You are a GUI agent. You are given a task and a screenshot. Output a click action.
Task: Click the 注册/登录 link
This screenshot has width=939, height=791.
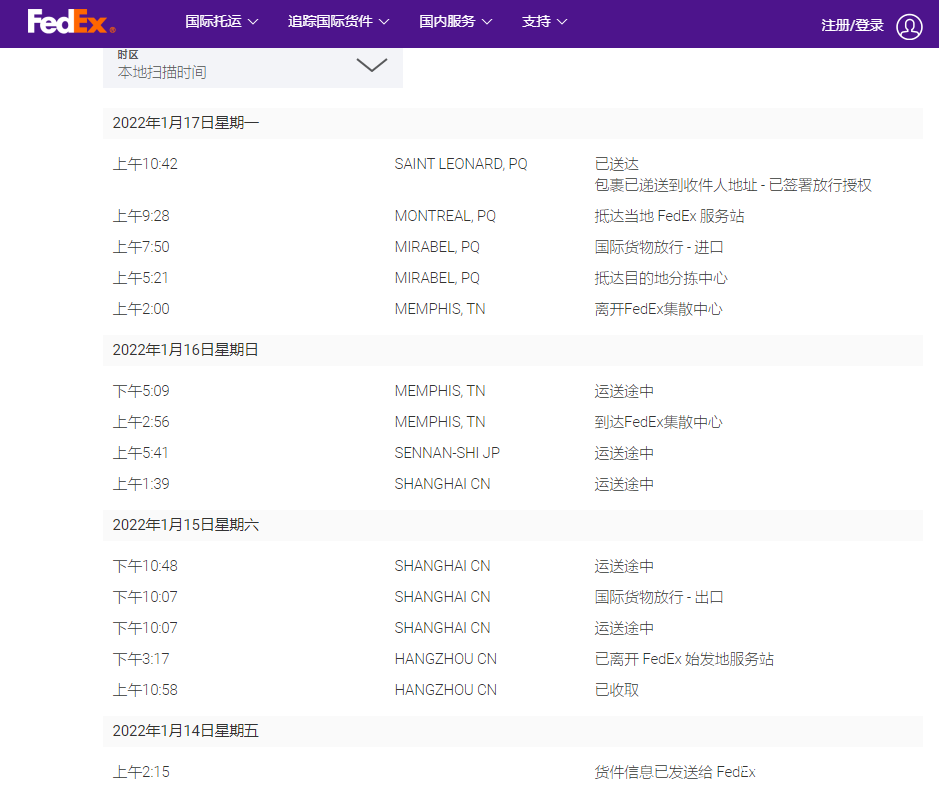click(x=852, y=25)
